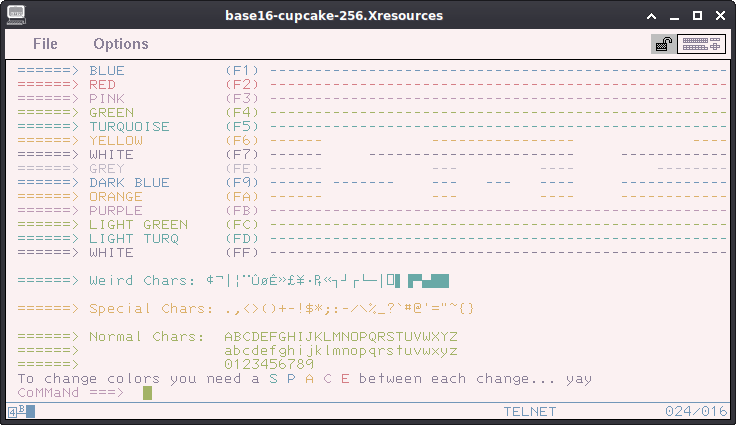Screen dimensions: 736x425
Task: Click the (F7) key hint
Action: [x=242, y=155]
